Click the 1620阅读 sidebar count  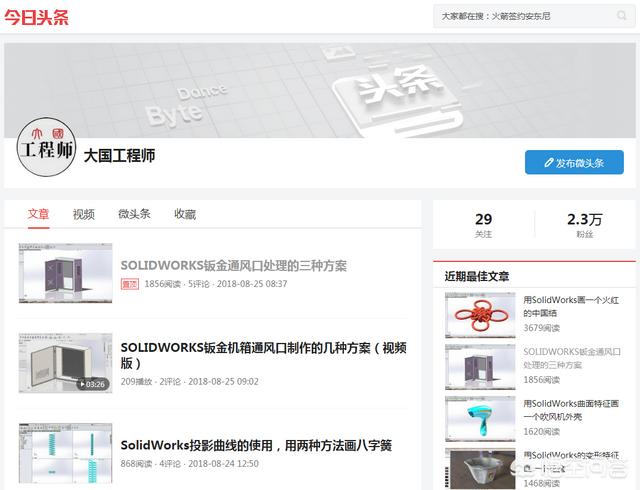(x=542, y=432)
